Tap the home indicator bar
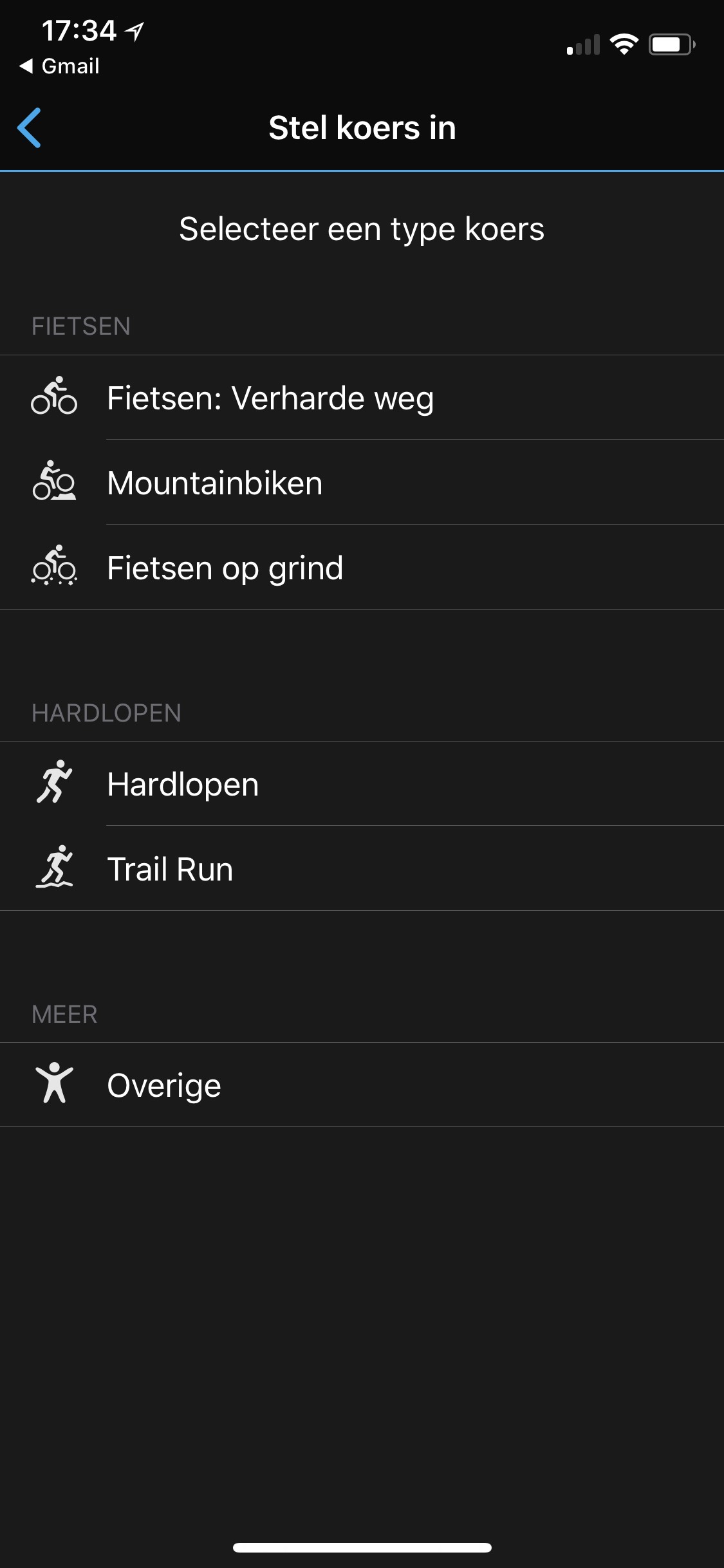This screenshot has height=1568, width=724. (362, 1547)
